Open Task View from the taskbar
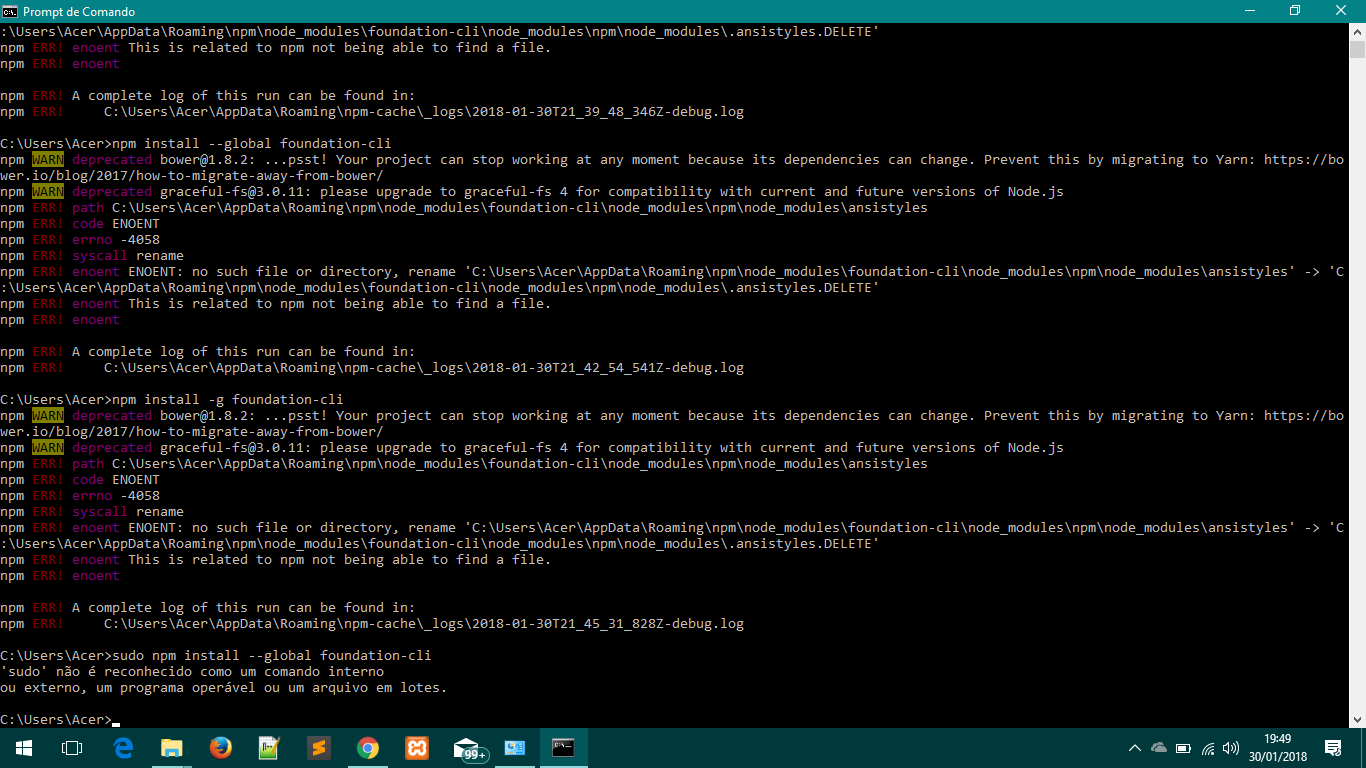This screenshot has height=768, width=1366. tap(72, 748)
